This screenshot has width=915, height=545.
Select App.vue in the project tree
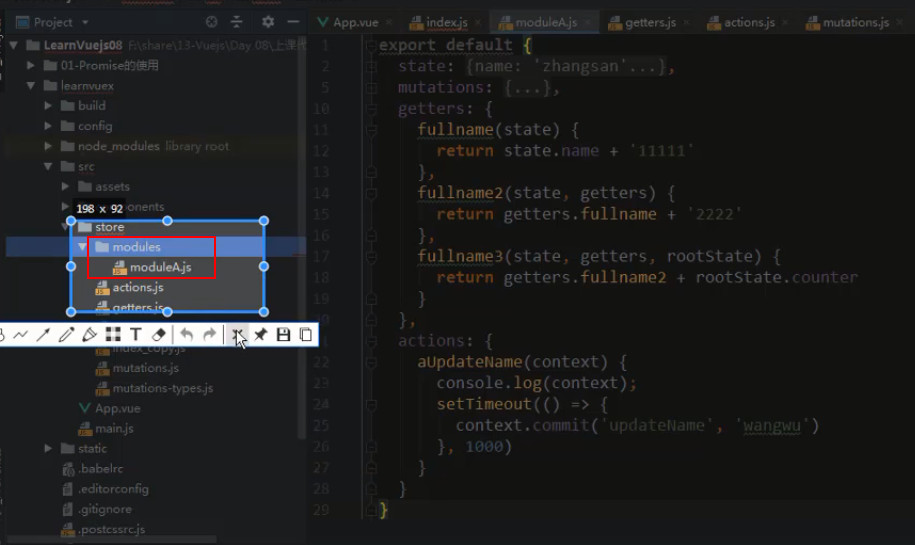pos(117,408)
